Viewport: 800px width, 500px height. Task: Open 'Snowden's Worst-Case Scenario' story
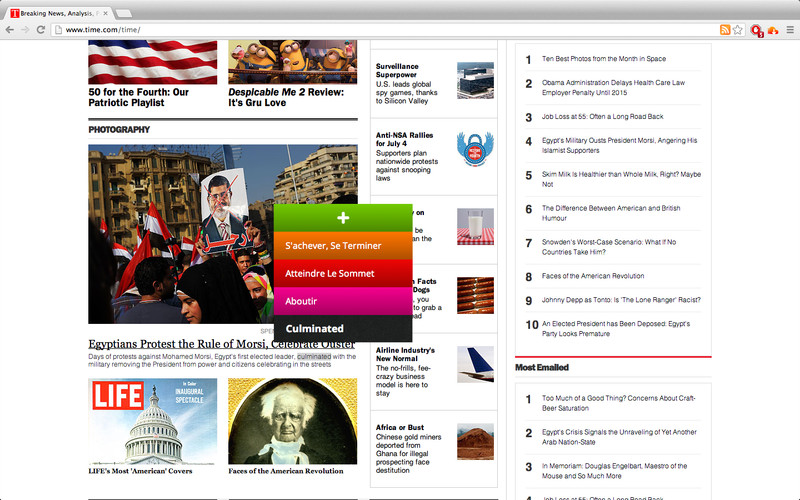click(609, 247)
